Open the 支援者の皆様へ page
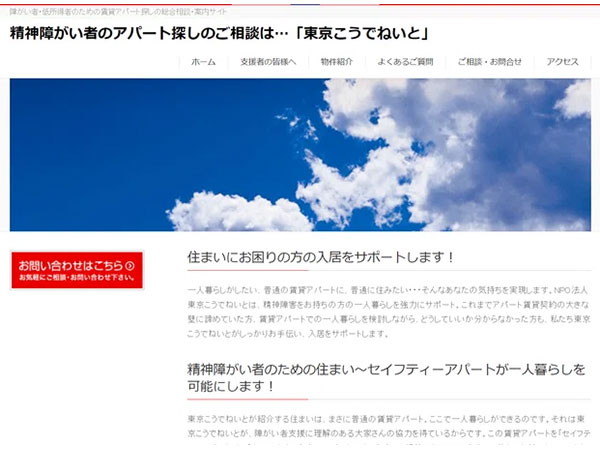 (268, 61)
